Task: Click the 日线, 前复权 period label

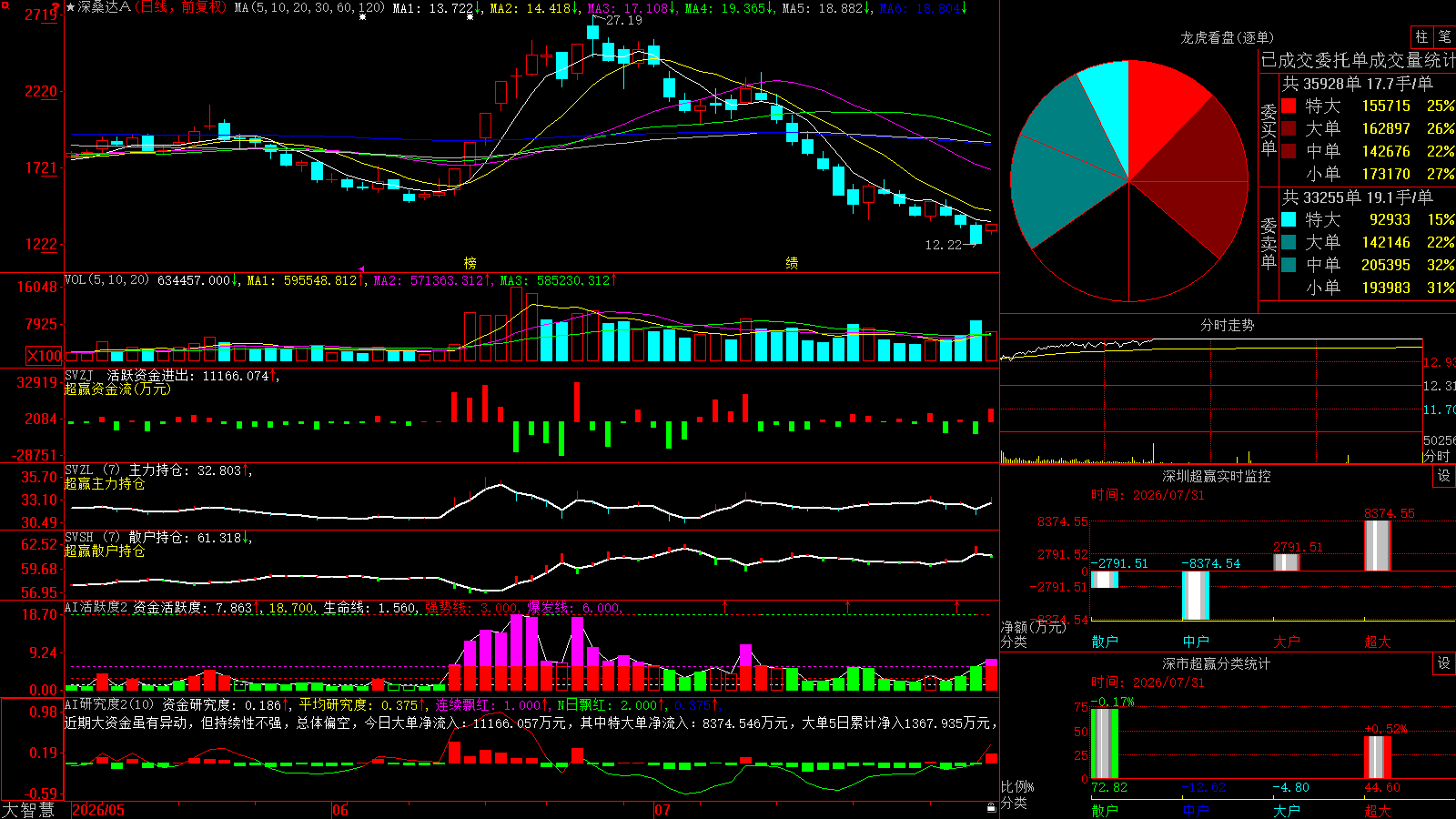Action: (x=183, y=7)
